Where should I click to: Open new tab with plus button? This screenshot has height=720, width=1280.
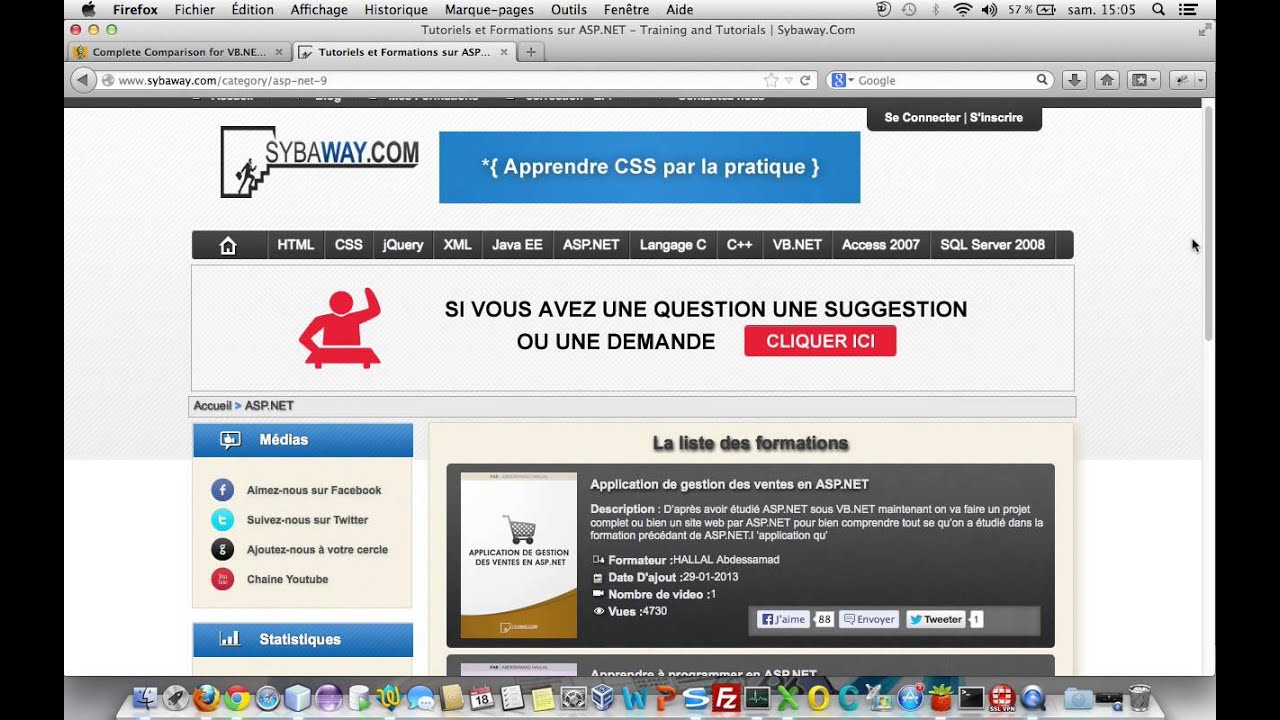[x=530, y=52]
